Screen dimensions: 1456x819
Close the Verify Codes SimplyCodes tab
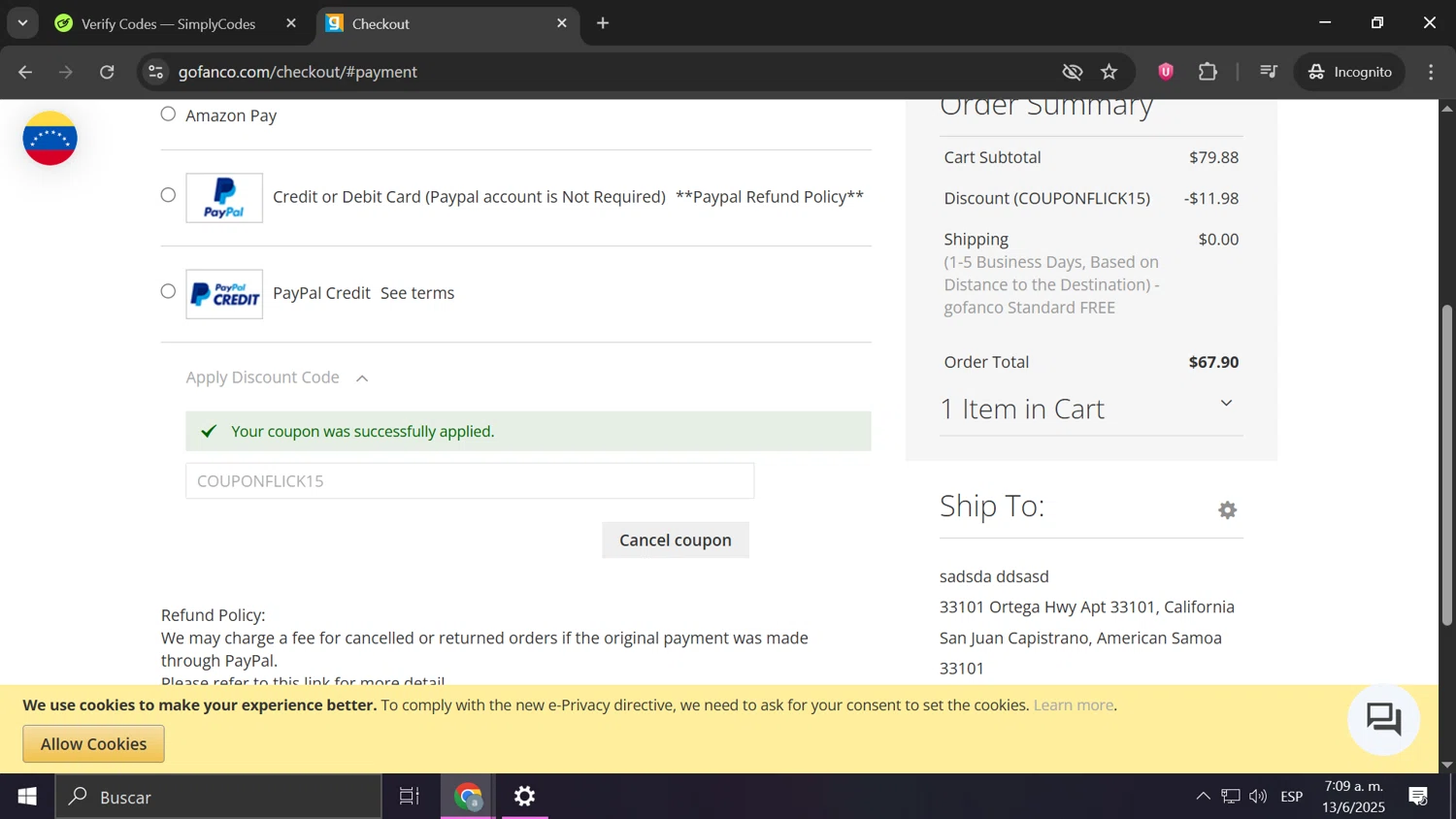coord(291,23)
